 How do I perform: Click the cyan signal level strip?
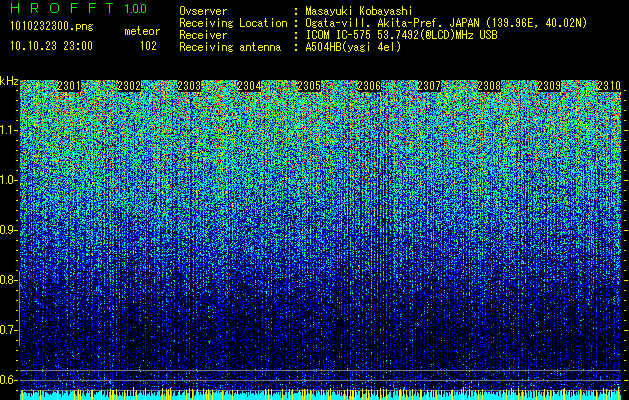click(321, 395)
